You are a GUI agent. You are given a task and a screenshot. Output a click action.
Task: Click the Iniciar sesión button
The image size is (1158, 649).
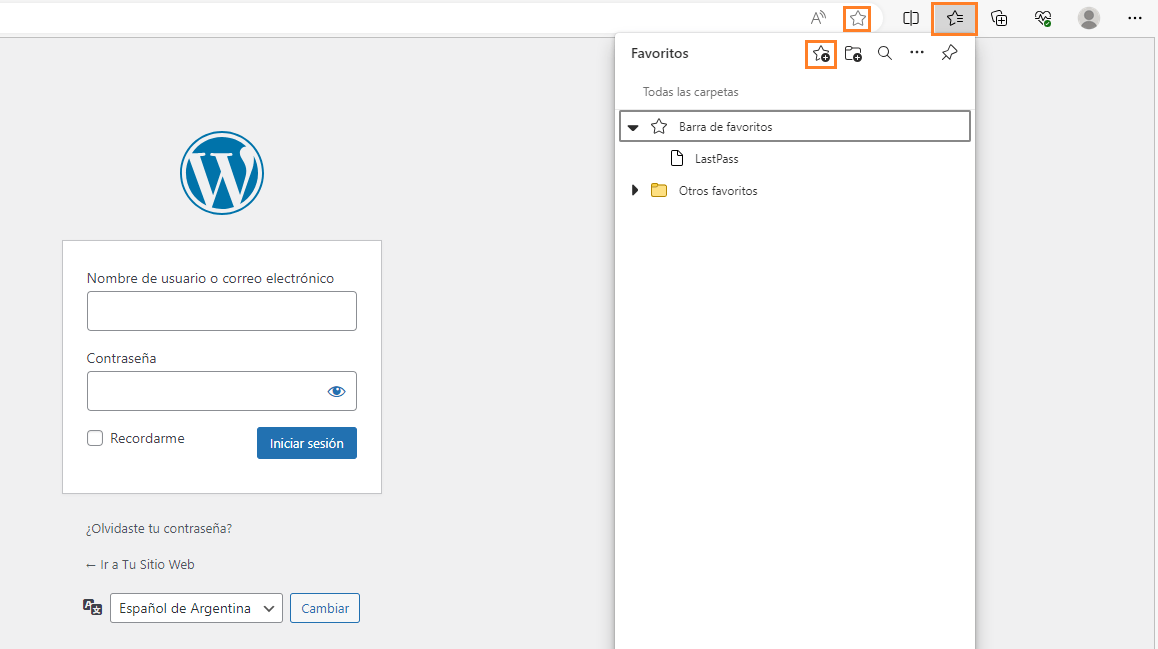click(306, 443)
